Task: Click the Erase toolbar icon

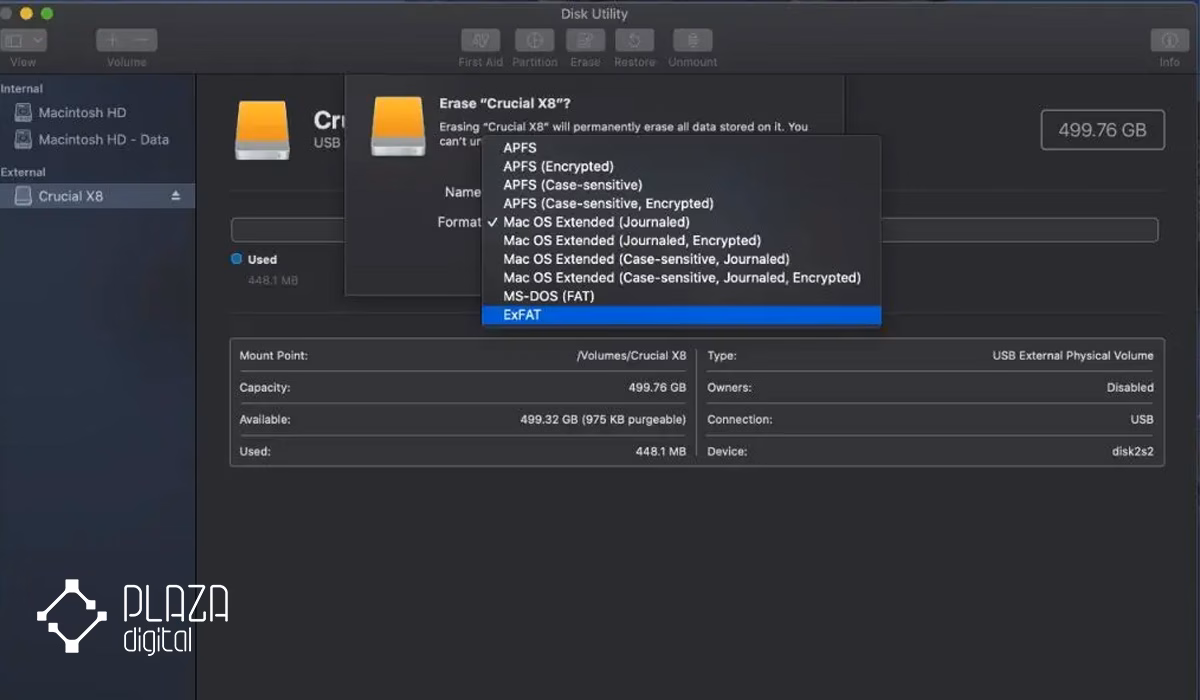Action: tap(585, 40)
